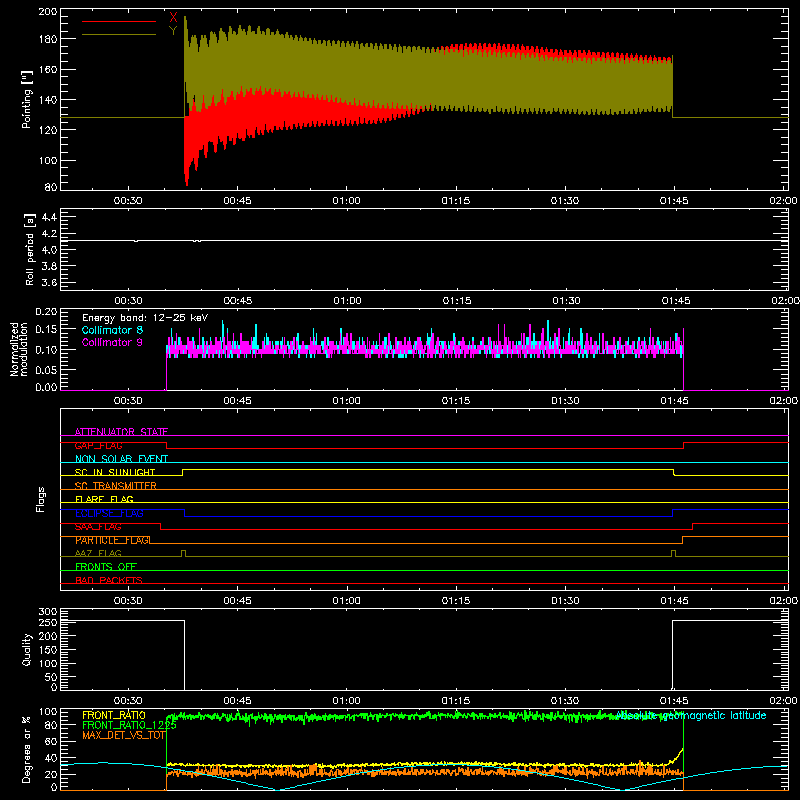The height and width of the screenshot is (800, 800).
Task: Click the 0.15 value on modulation axis
Action: 46,330
